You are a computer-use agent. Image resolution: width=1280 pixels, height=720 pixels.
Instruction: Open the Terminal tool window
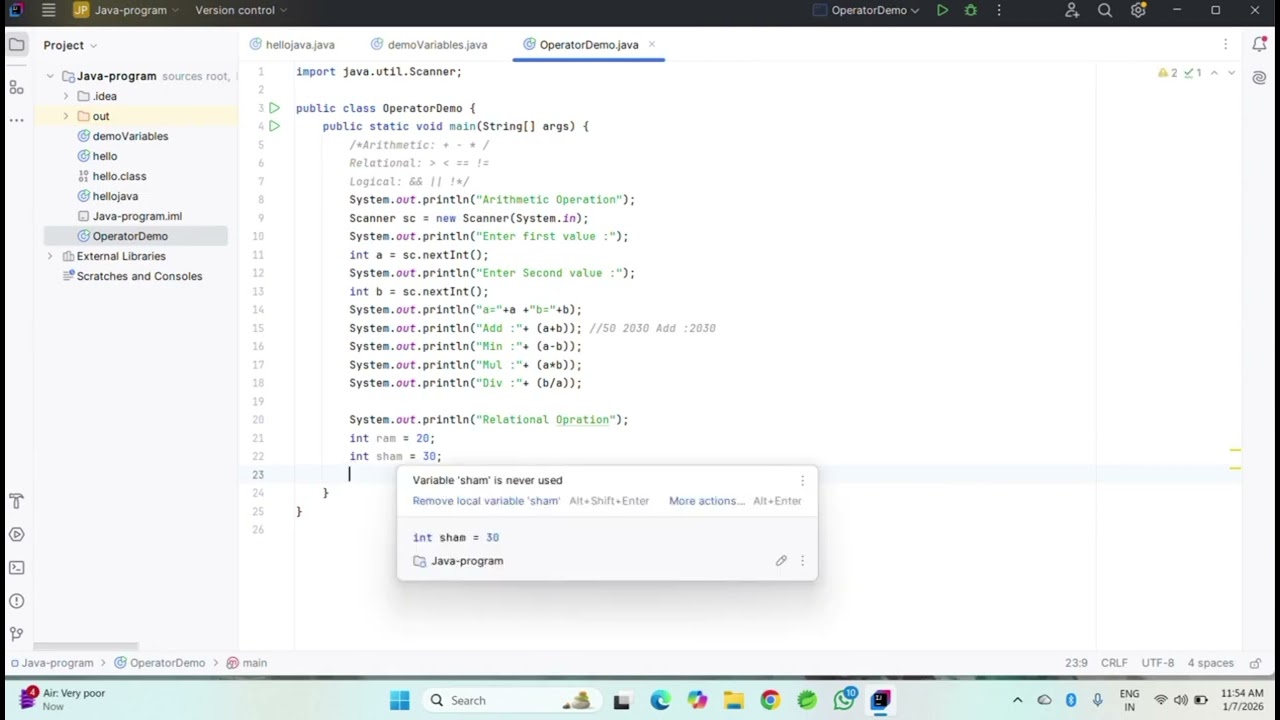[16, 567]
